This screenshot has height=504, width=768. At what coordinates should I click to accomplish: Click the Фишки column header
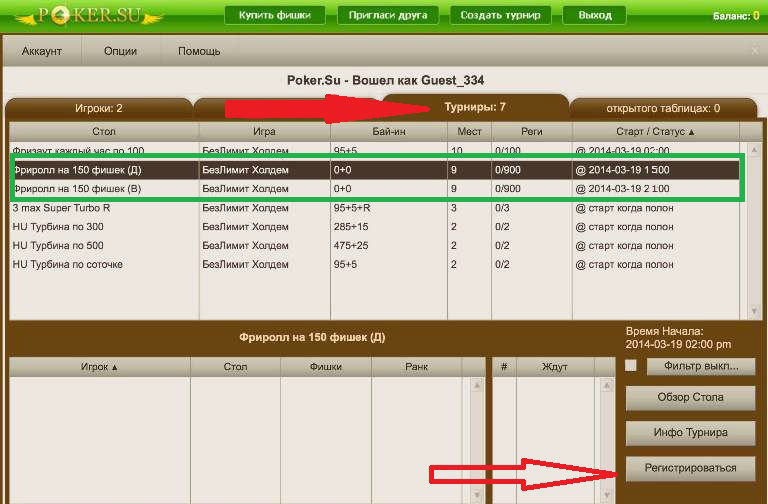pyautogui.click(x=326, y=367)
